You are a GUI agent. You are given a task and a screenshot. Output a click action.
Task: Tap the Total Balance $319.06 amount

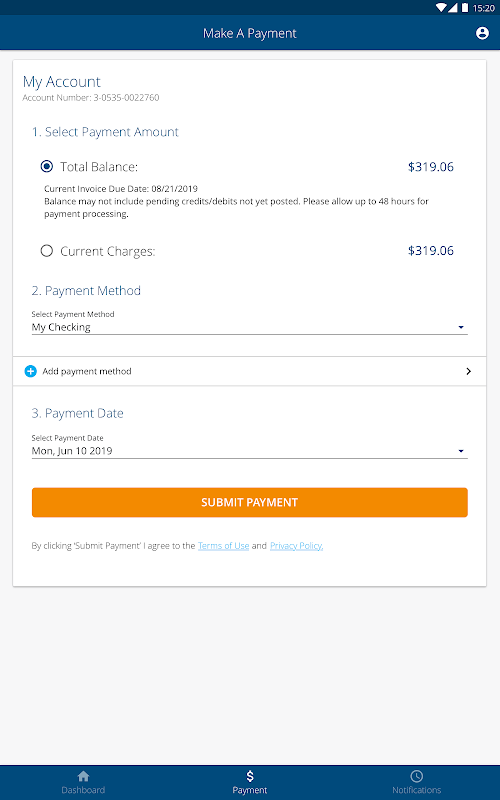(x=431, y=167)
